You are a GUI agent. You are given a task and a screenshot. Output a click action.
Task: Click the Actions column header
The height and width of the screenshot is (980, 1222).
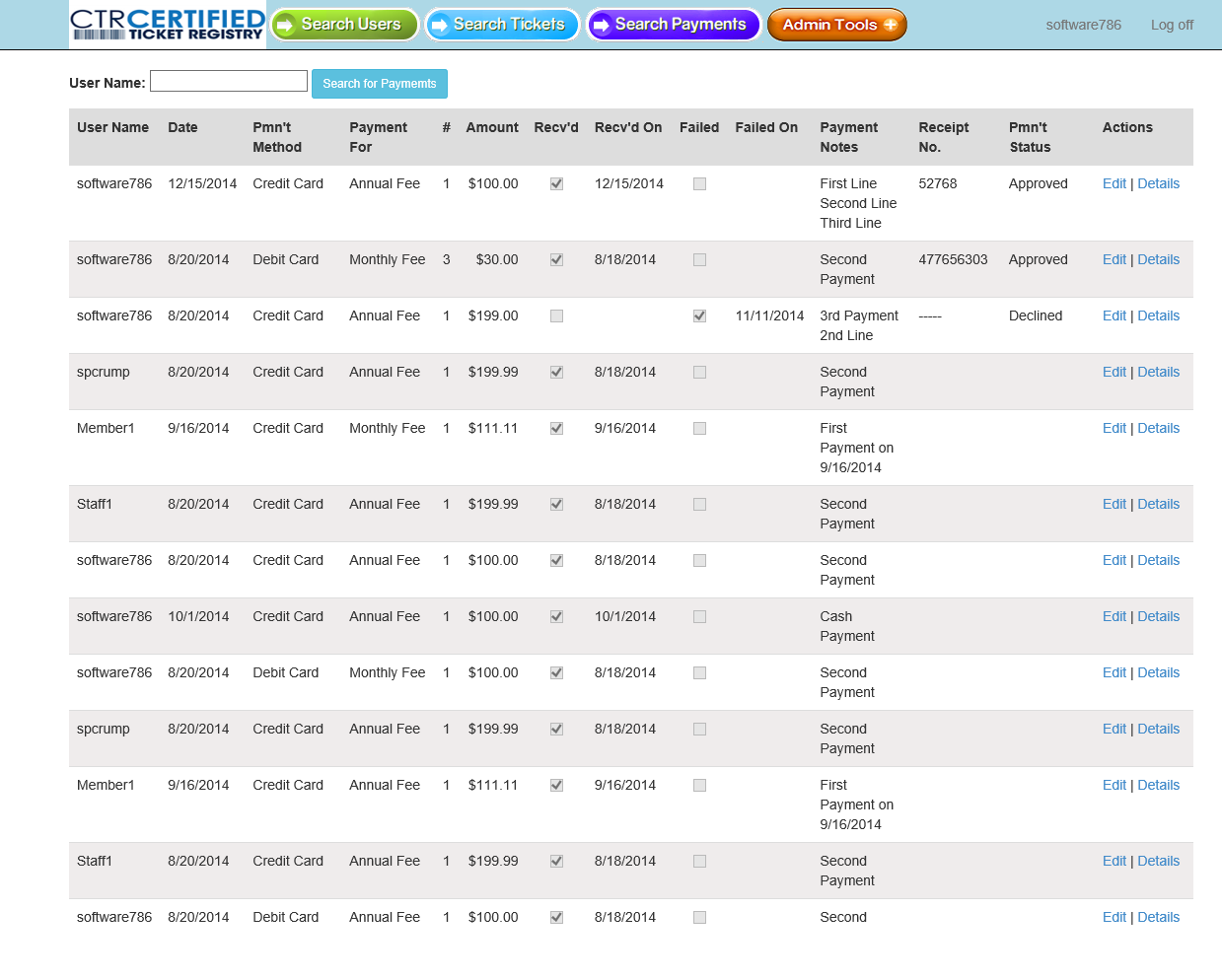(1127, 127)
